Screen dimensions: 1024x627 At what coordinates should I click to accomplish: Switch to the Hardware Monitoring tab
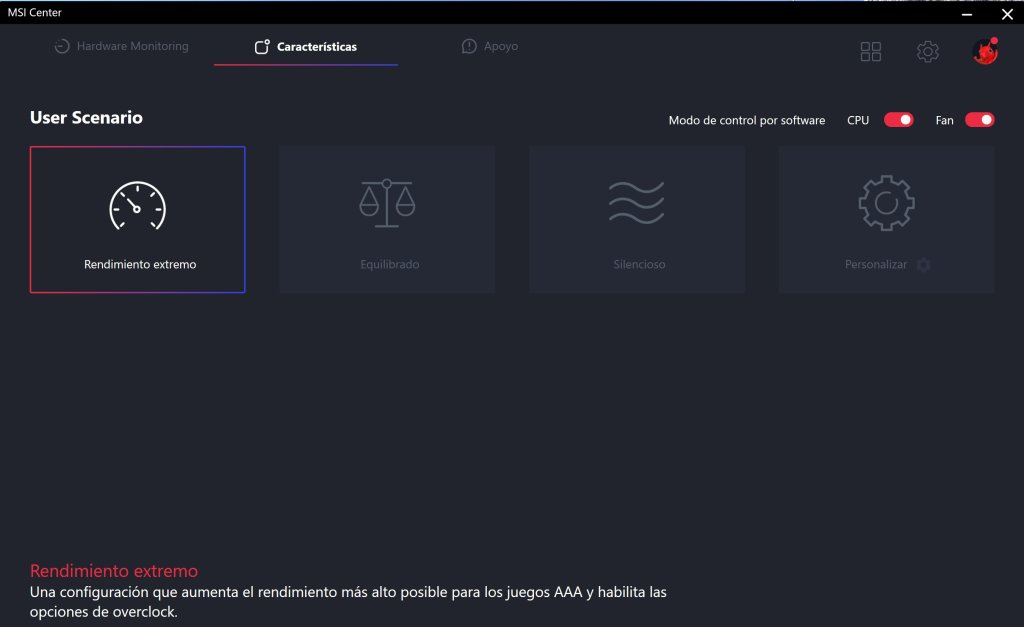121,46
